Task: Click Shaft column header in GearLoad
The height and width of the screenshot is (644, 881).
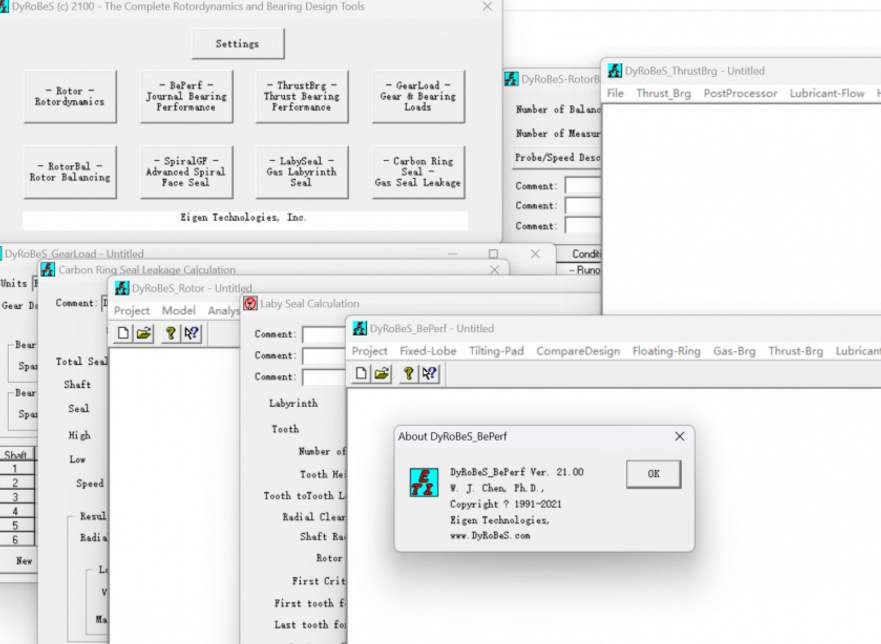Action: tap(15, 455)
